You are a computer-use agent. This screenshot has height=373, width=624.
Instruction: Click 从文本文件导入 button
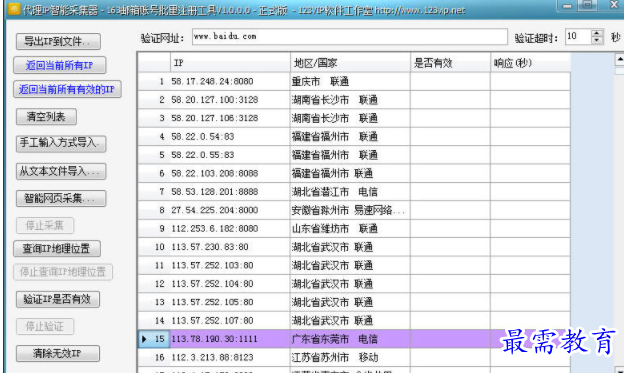pyautogui.click(x=61, y=171)
